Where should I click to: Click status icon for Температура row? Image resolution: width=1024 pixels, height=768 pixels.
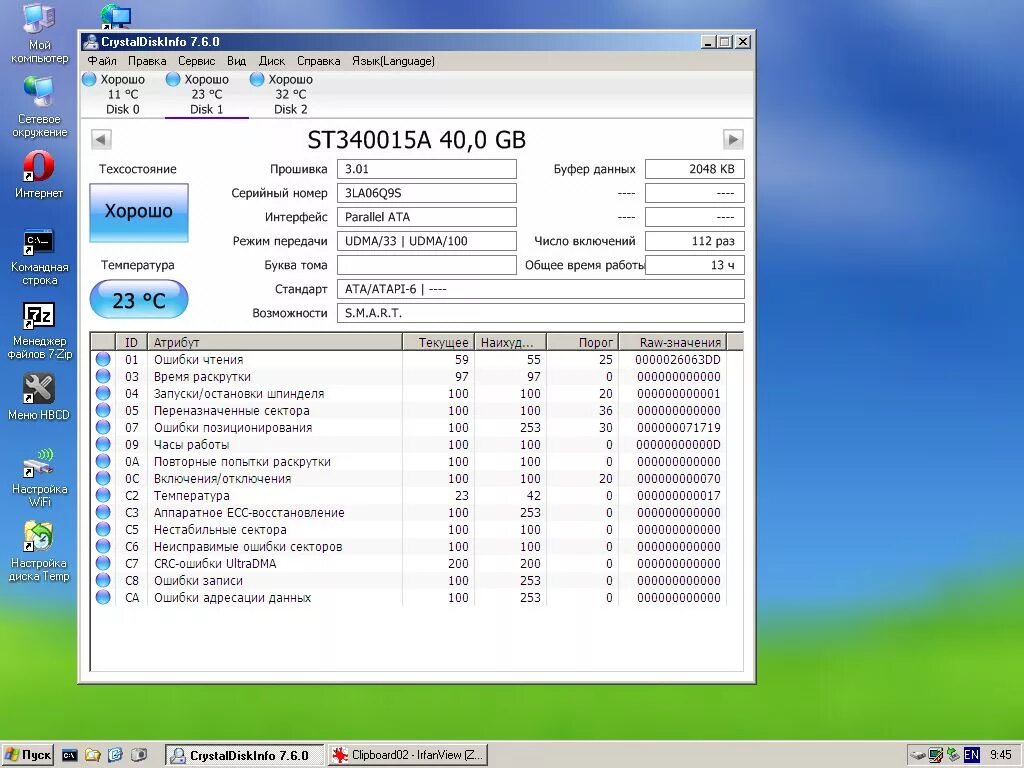[x=103, y=495]
